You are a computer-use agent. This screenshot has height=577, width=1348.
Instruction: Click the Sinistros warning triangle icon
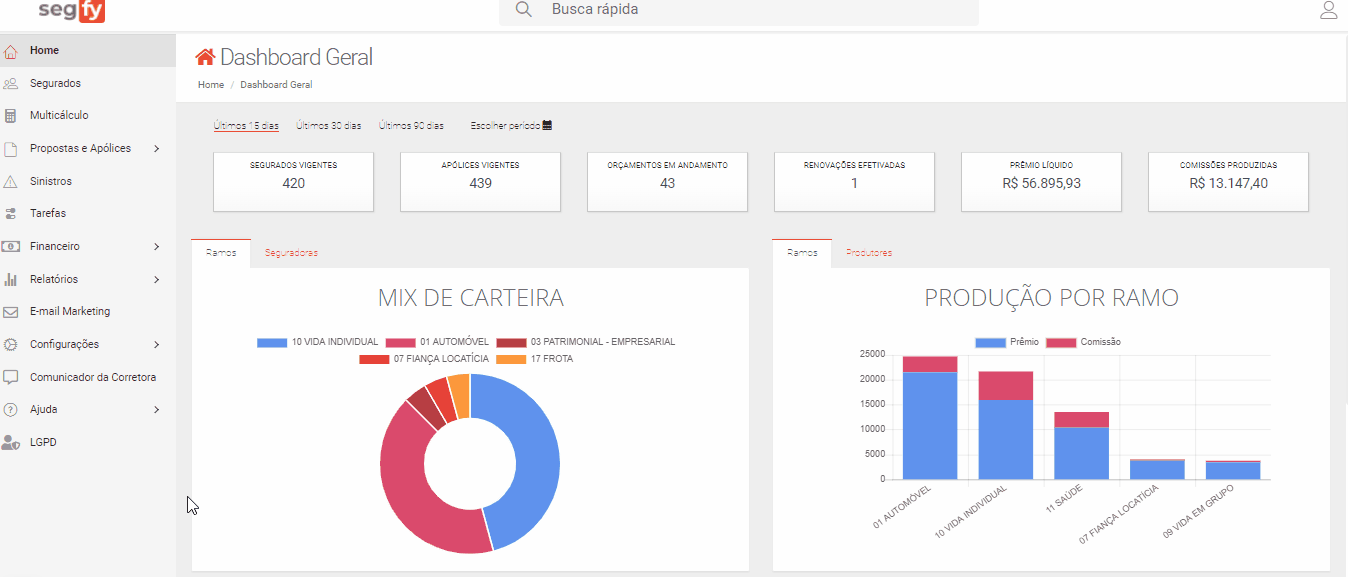[11, 182]
